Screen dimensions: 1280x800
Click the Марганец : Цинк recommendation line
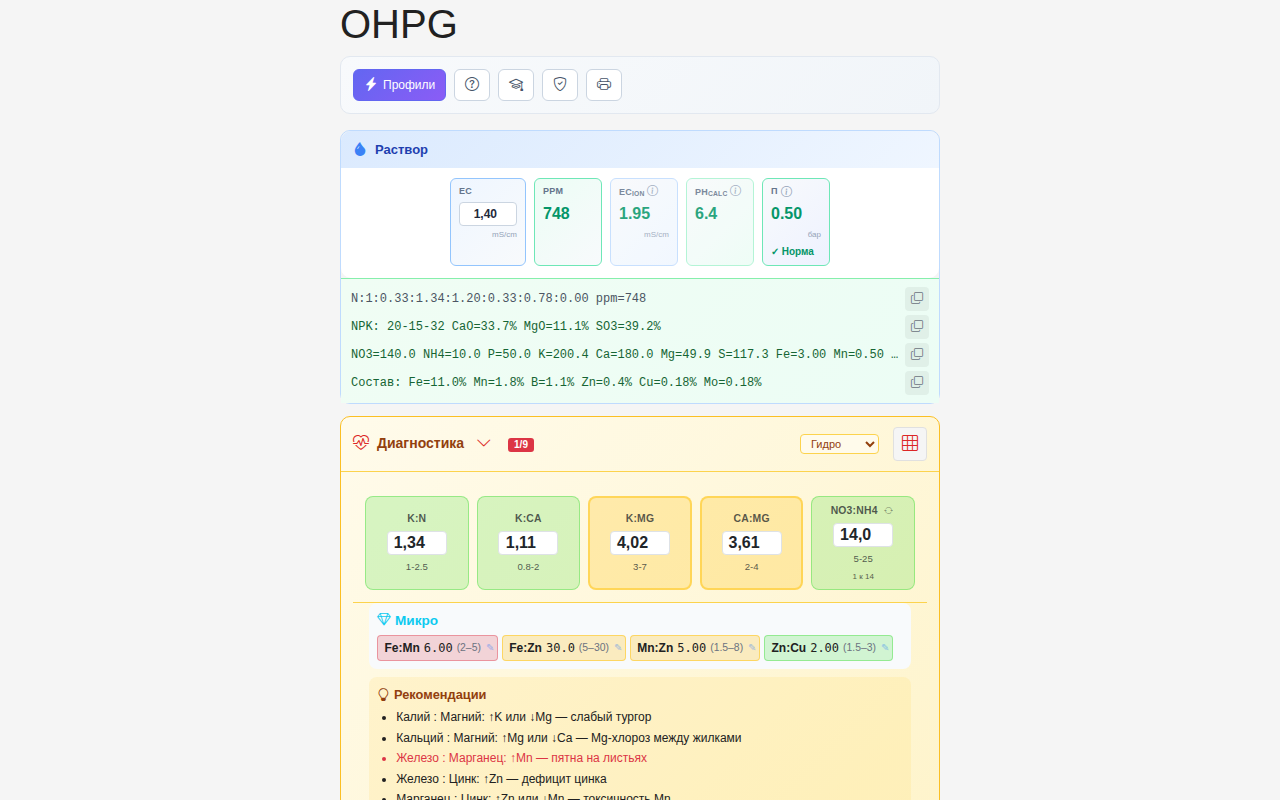pyautogui.click(x=533, y=797)
